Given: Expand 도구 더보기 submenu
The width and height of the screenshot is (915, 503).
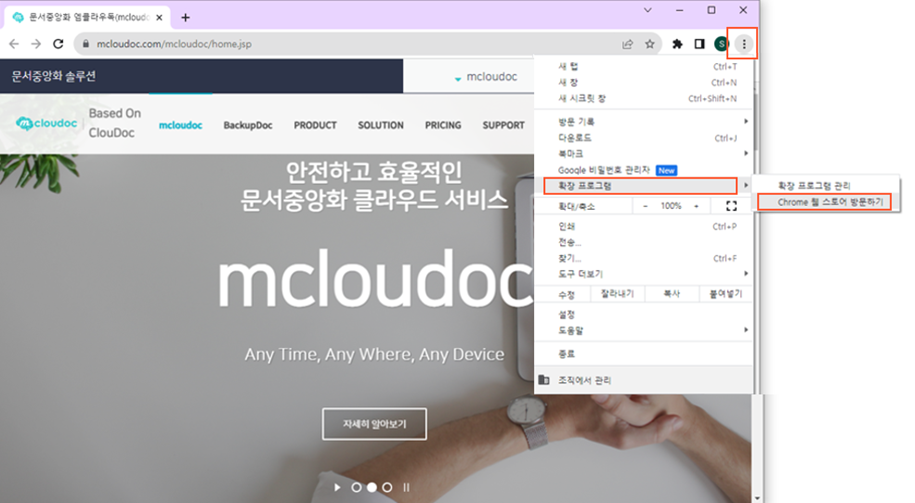Looking at the screenshot, I should 644,274.
